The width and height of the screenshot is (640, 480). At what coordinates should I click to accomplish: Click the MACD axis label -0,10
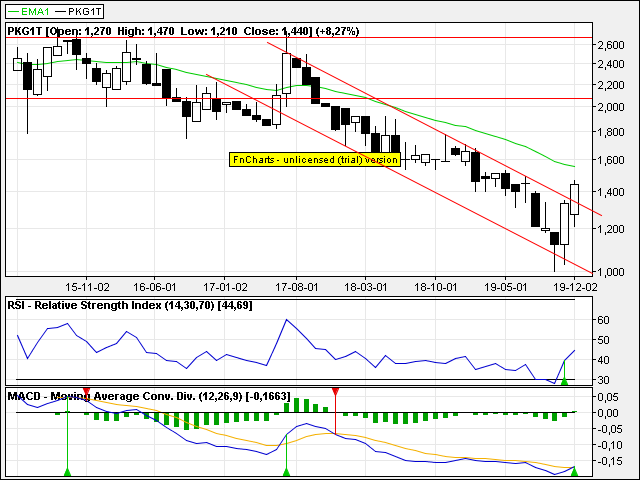[609, 445]
